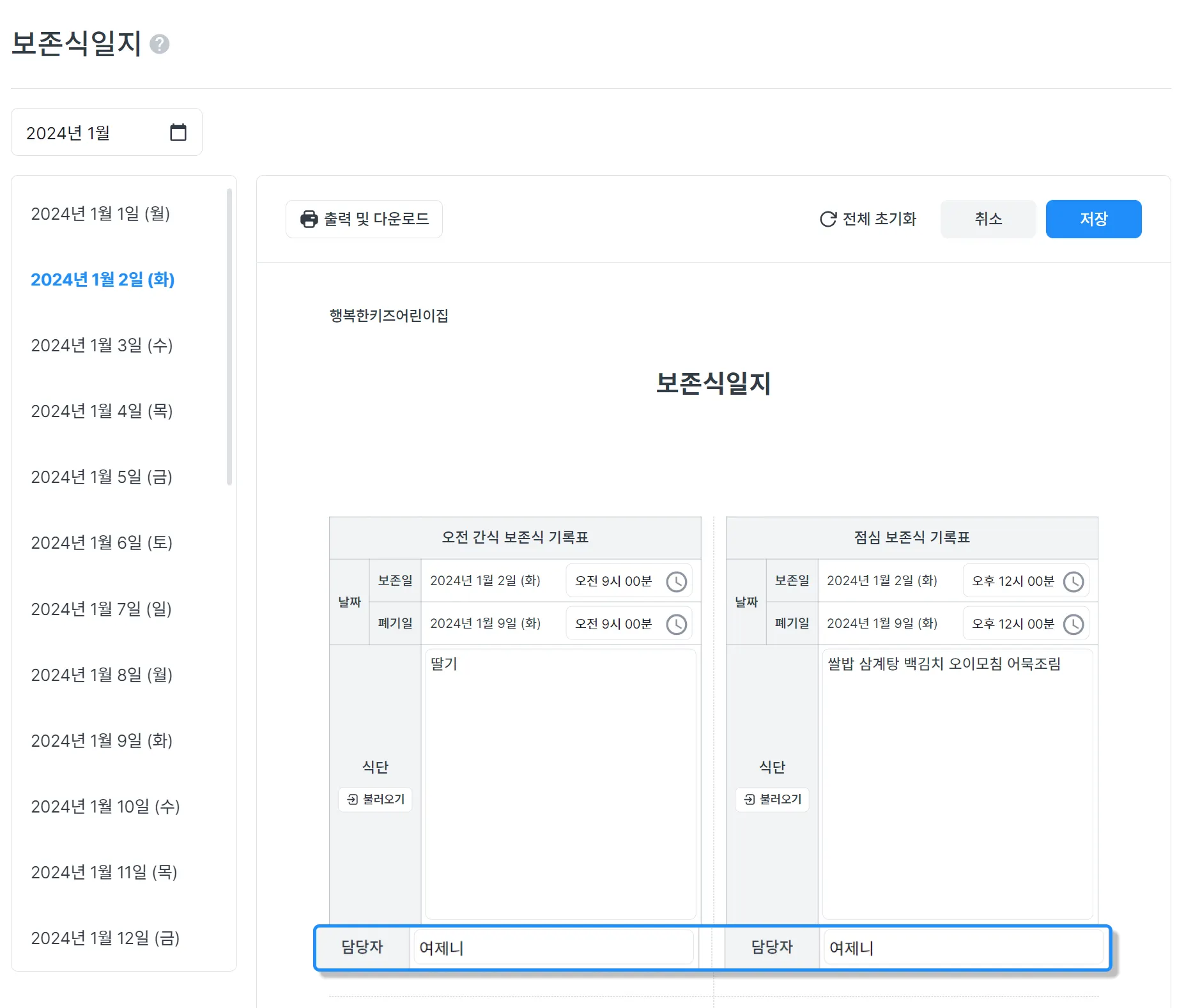Click the lunch menu textarea with 쌀밥 삼계탕
The image size is (1177, 1008).
pos(957,784)
